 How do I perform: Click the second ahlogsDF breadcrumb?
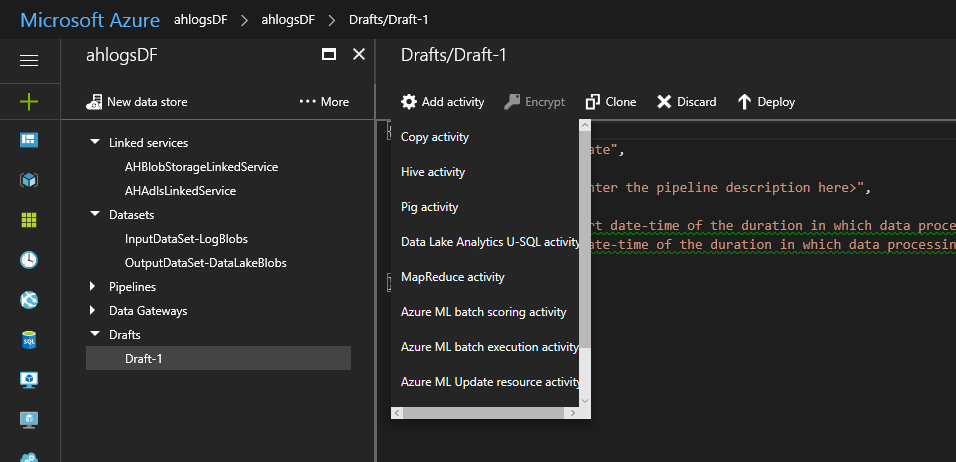click(x=288, y=20)
